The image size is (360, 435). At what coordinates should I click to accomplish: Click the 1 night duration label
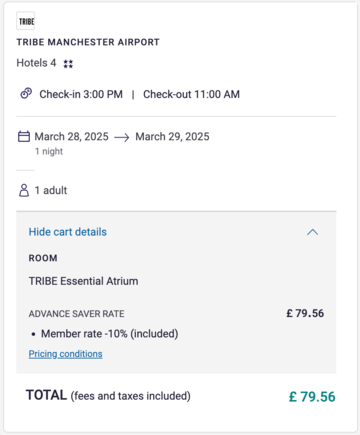(x=49, y=151)
